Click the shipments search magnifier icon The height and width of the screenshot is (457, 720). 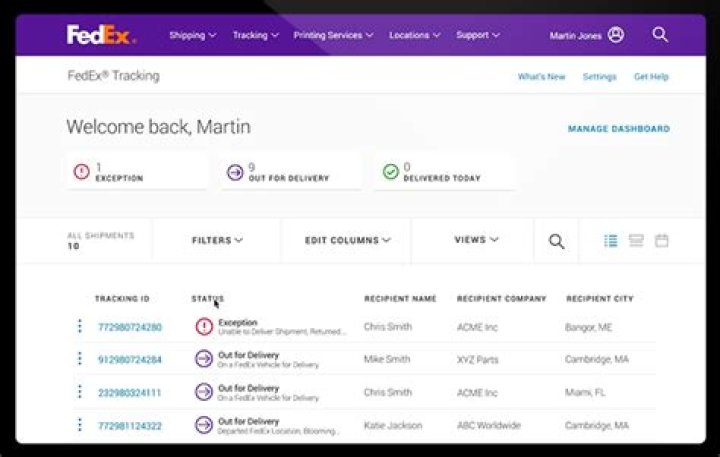click(x=557, y=241)
